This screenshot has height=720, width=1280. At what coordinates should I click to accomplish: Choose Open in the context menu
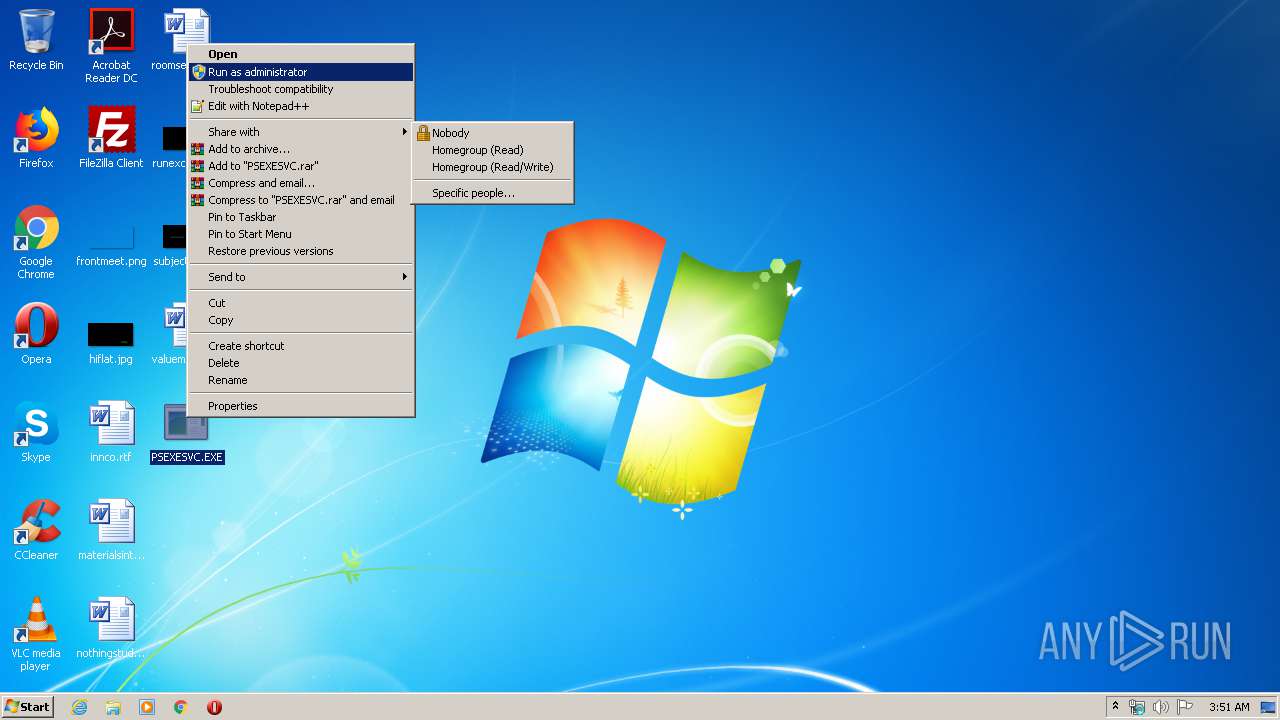301,54
